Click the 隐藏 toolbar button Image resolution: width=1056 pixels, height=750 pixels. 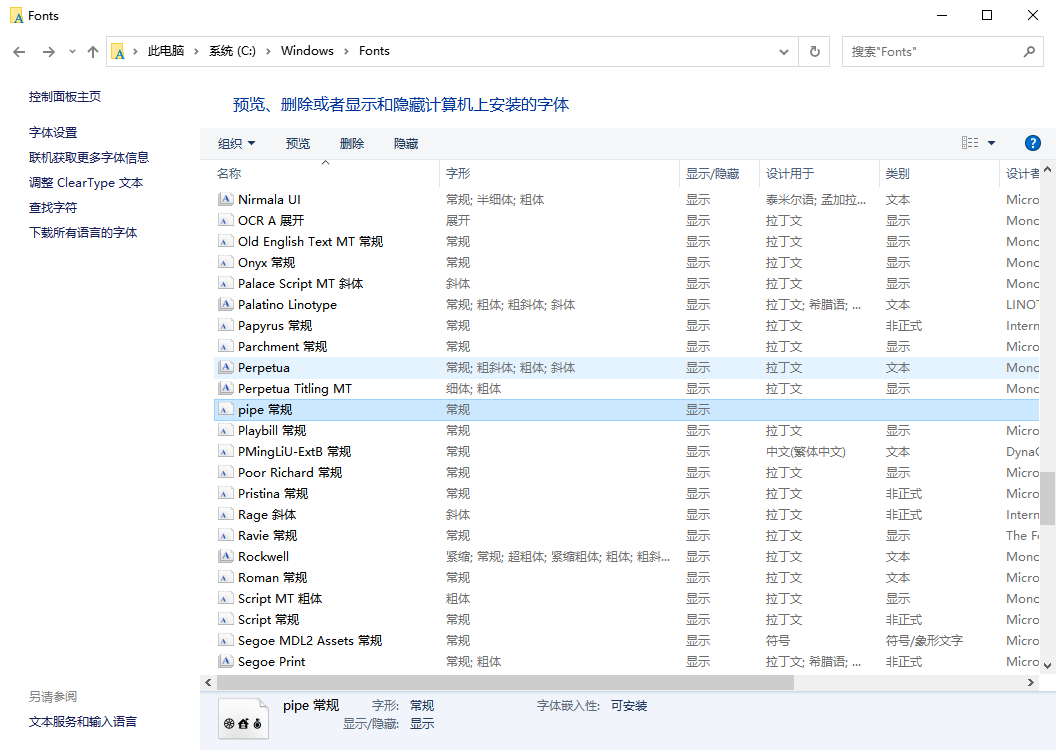(x=406, y=143)
